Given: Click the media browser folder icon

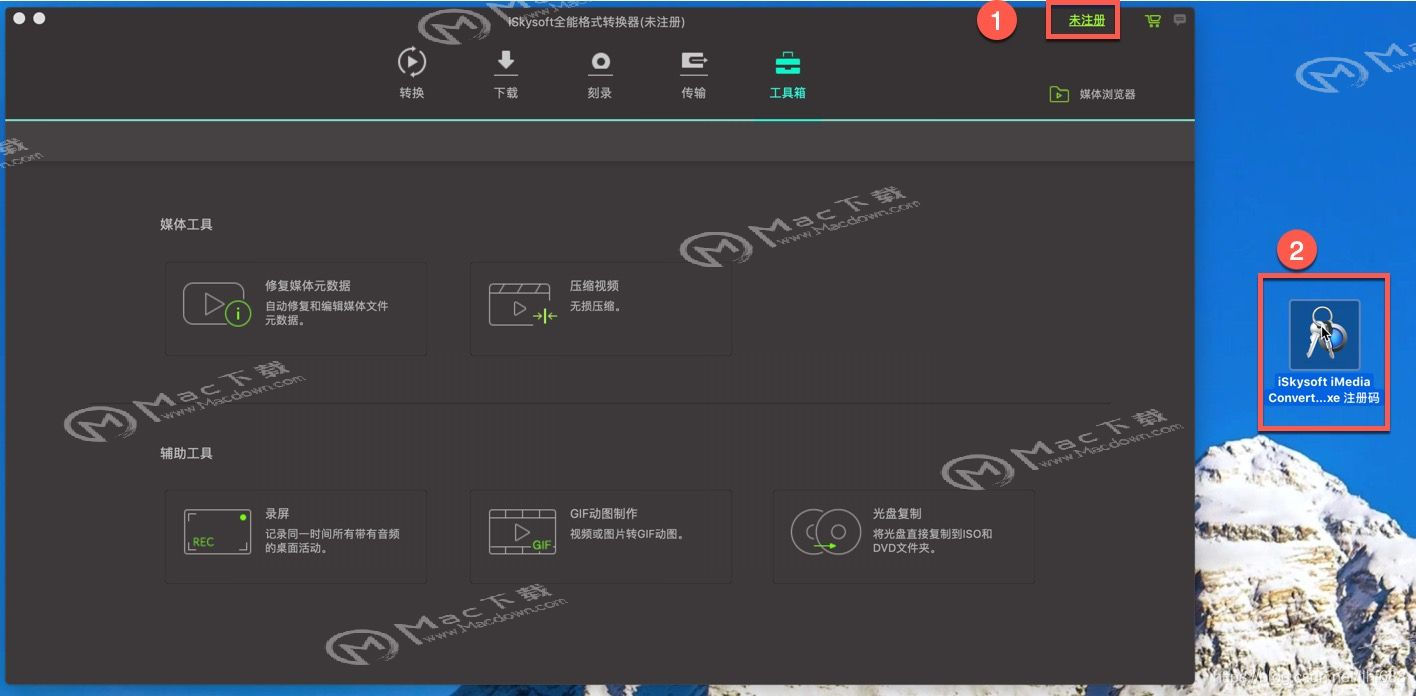Looking at the screenshot, I should pos(1059,94).
